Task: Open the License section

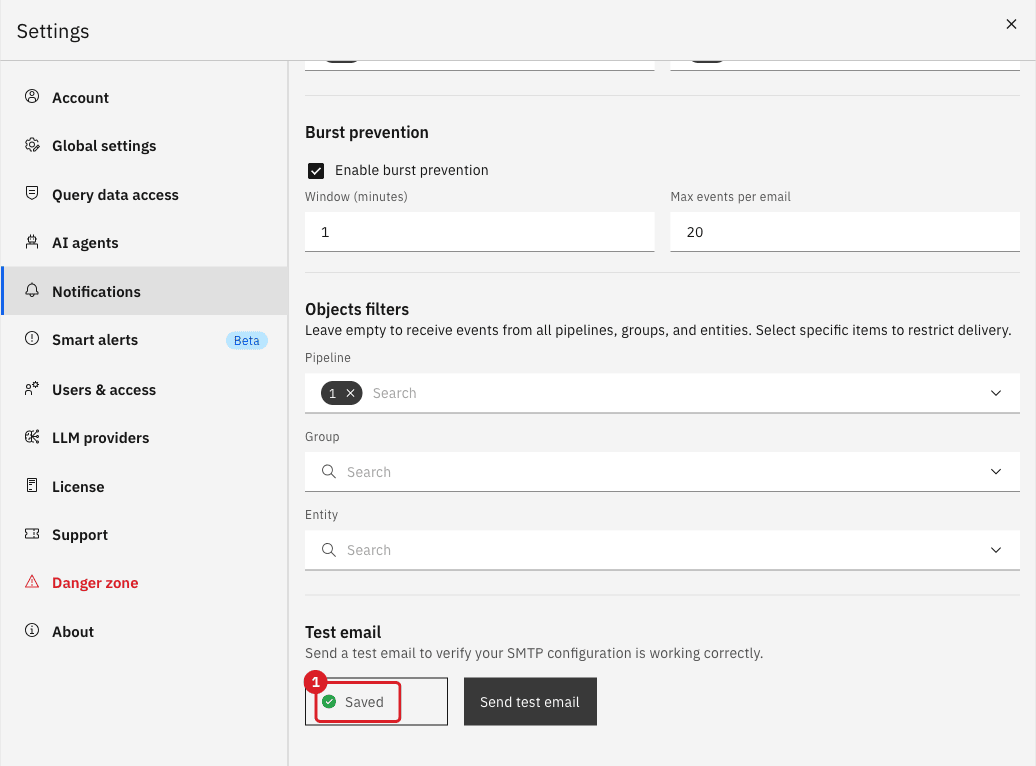Action: pos(145,486)
